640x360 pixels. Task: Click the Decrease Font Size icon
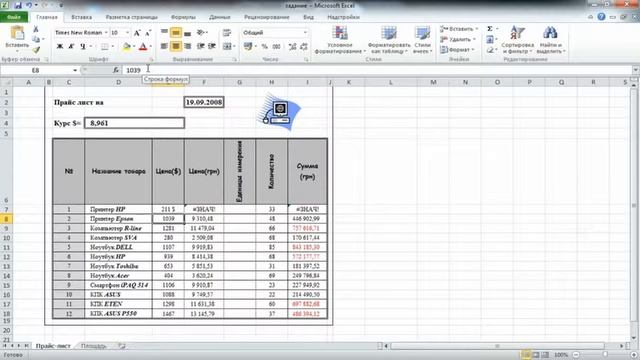coord(148,33)
